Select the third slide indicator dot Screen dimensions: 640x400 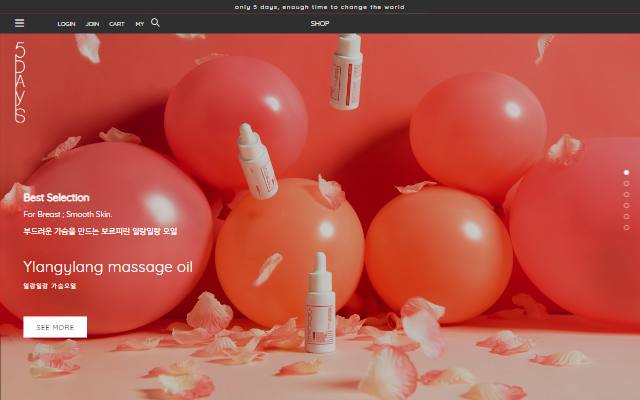(627, 195)
